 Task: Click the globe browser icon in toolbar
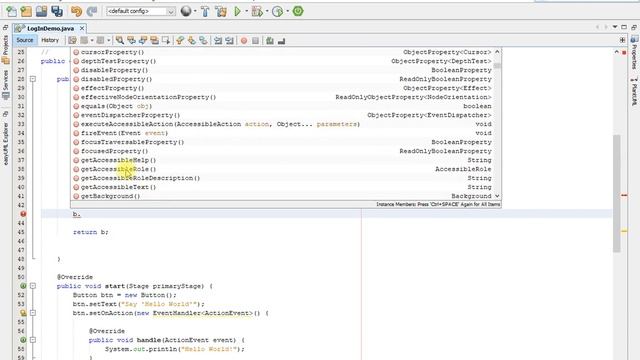(186, 11)
